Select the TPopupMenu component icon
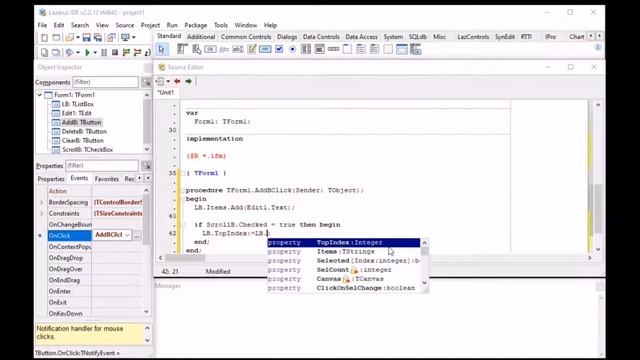The height and width of the screenshot is (360, 640). coord(196,49)
